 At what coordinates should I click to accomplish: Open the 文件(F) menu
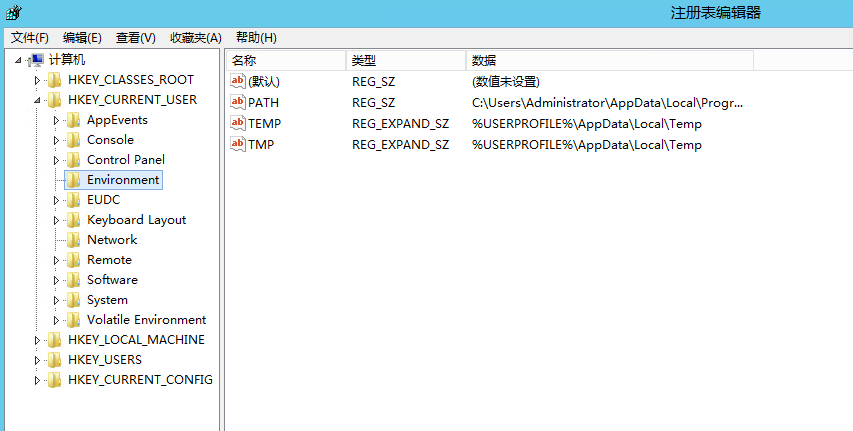pos(30,38)
